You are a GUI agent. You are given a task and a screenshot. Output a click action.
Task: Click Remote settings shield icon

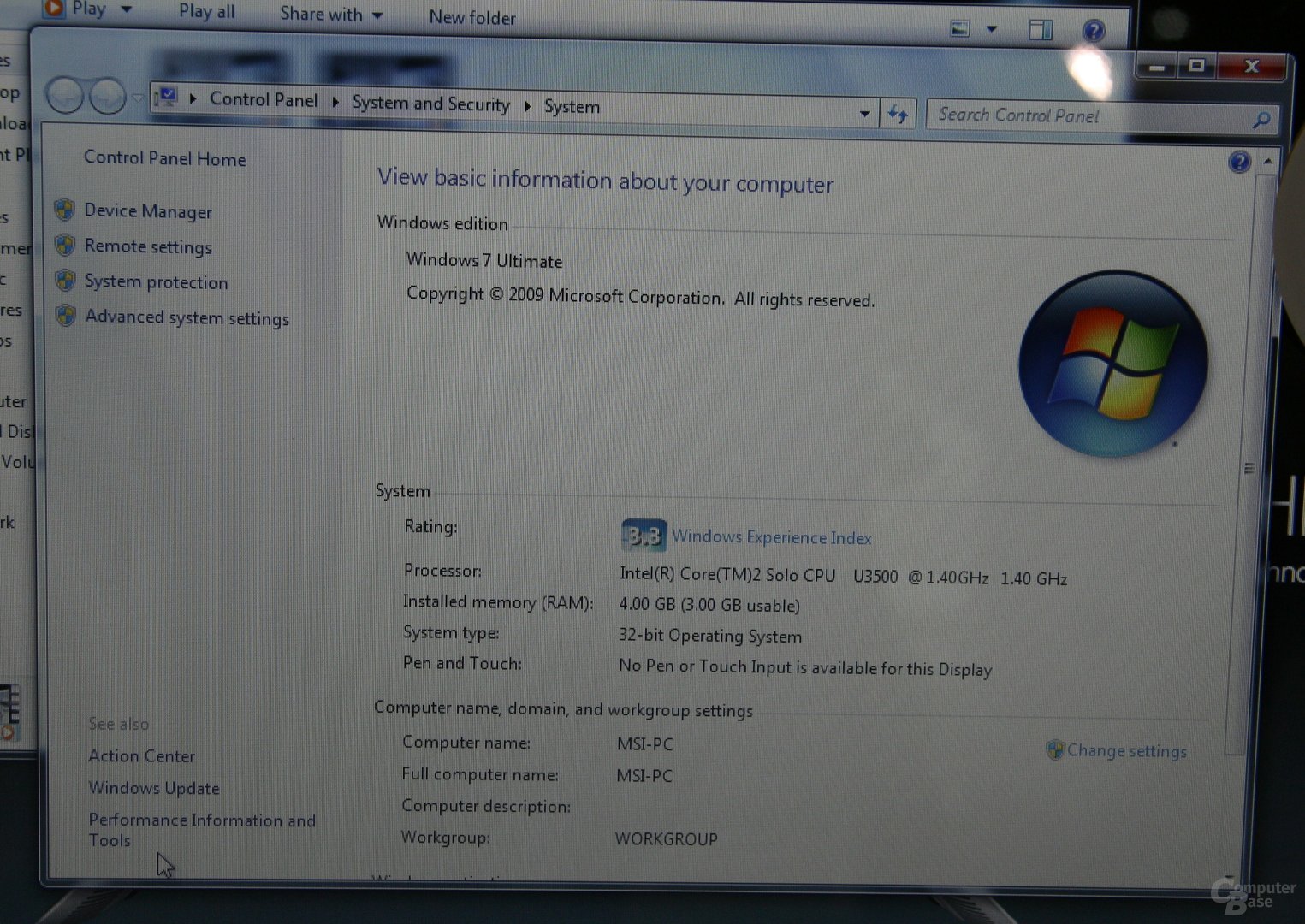[x=65, y=245]
